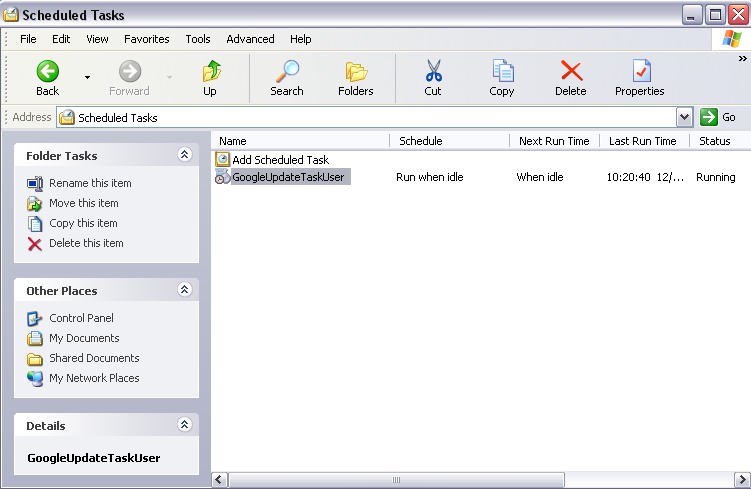Viewport: 751px width, 489px height.
Task: Click the Rename this item icon
Action: tap(35, 184)
